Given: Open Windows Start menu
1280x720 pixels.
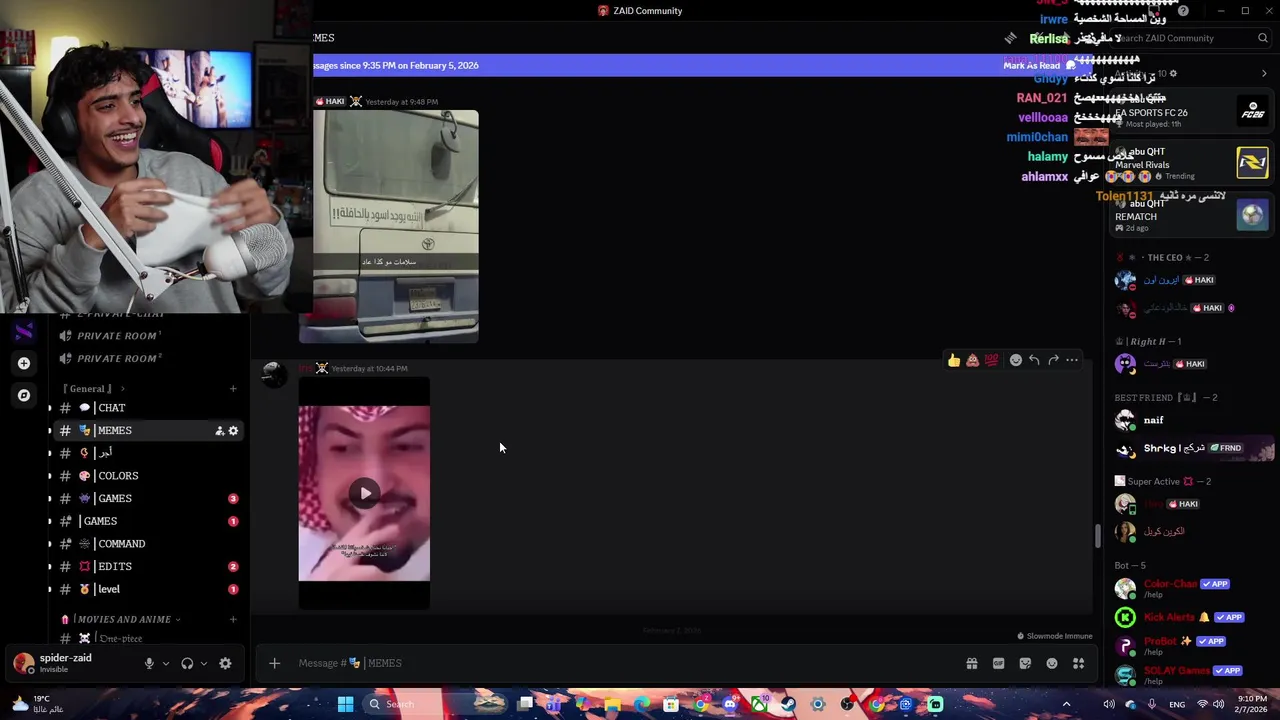Looking at the screenshot, I should point(345,704).
